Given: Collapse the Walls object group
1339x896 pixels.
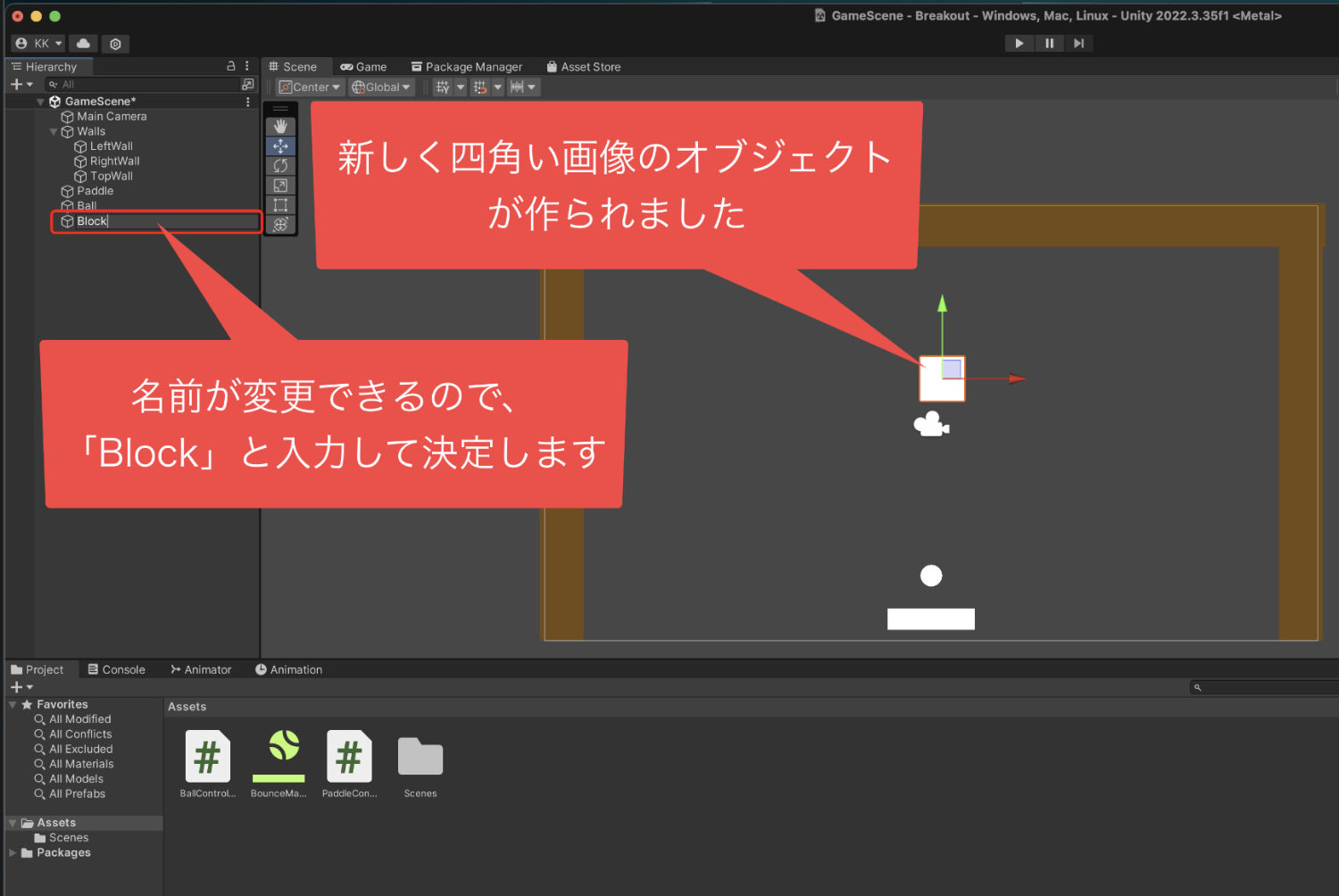Looking at the screenshot, I should [x=54, y=131].
